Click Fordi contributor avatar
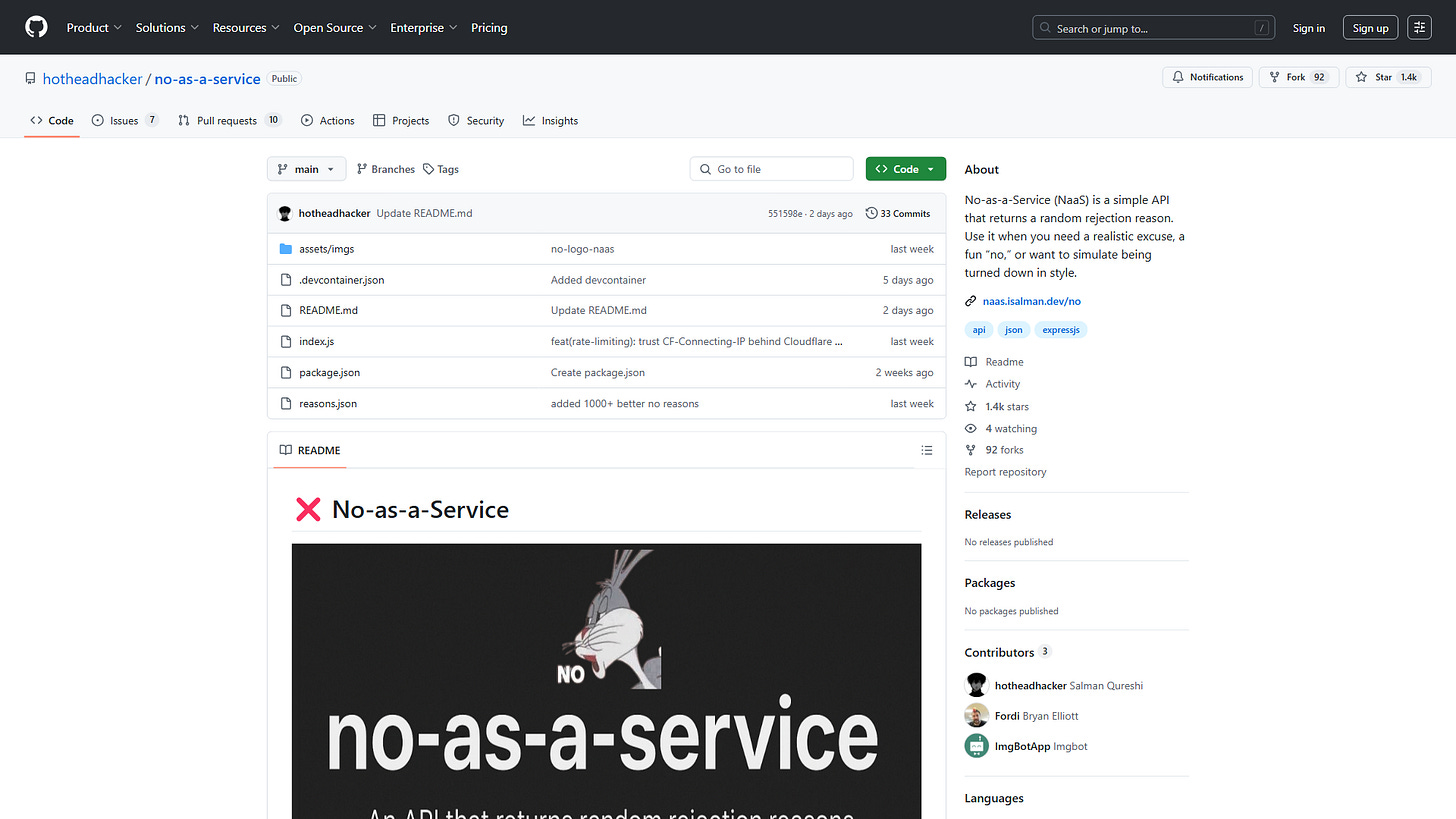Image resolution: width=1456 pixels, height=819 pixels. [x=976, y=715]
